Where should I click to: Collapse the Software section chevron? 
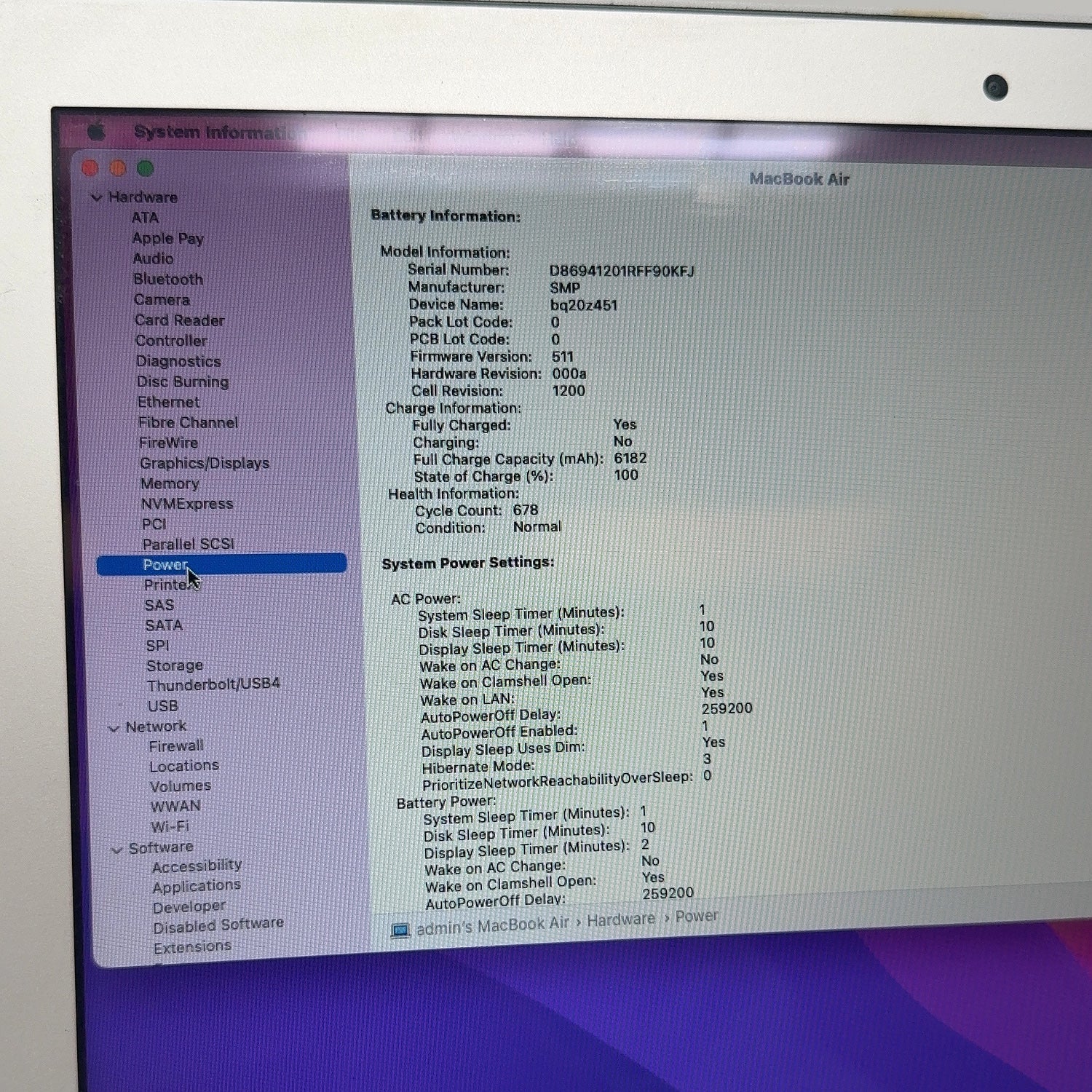116,850
